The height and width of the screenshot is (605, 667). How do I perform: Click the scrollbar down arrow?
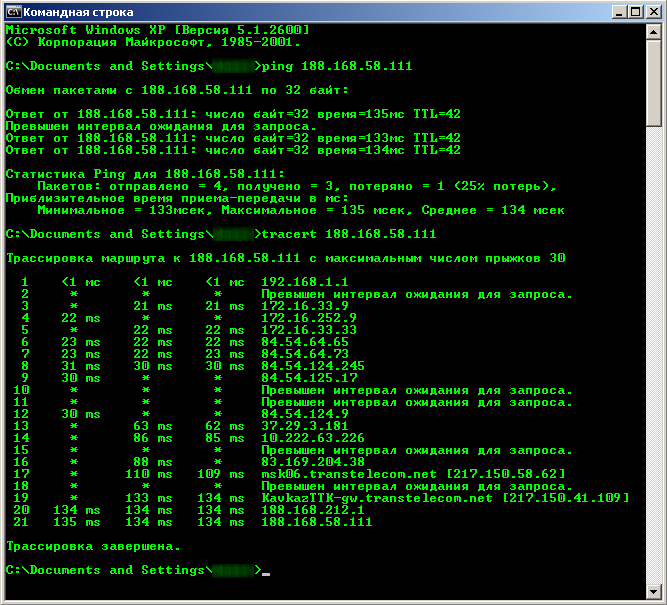(654, 592)
